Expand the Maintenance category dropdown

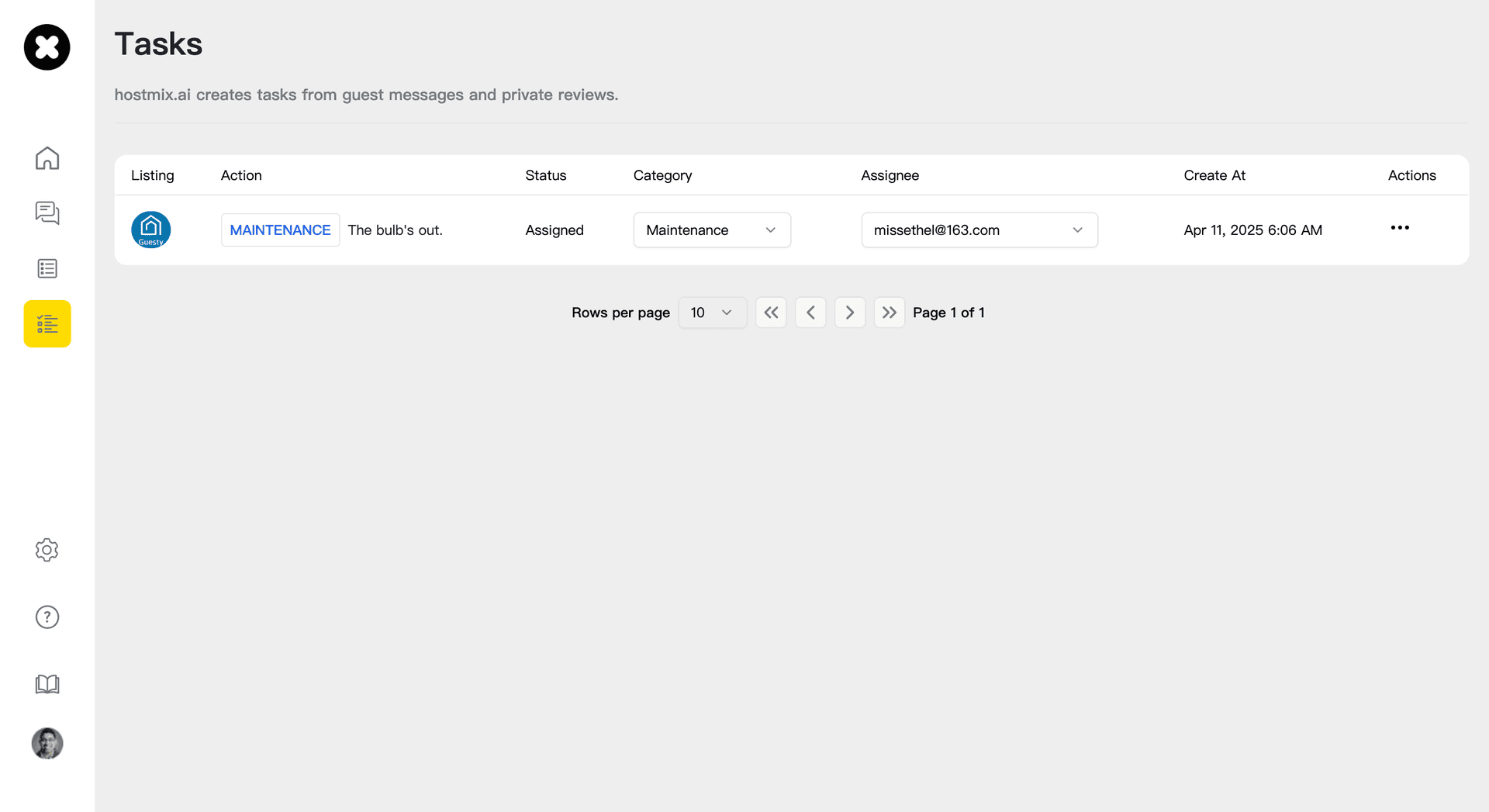[712, 230]
